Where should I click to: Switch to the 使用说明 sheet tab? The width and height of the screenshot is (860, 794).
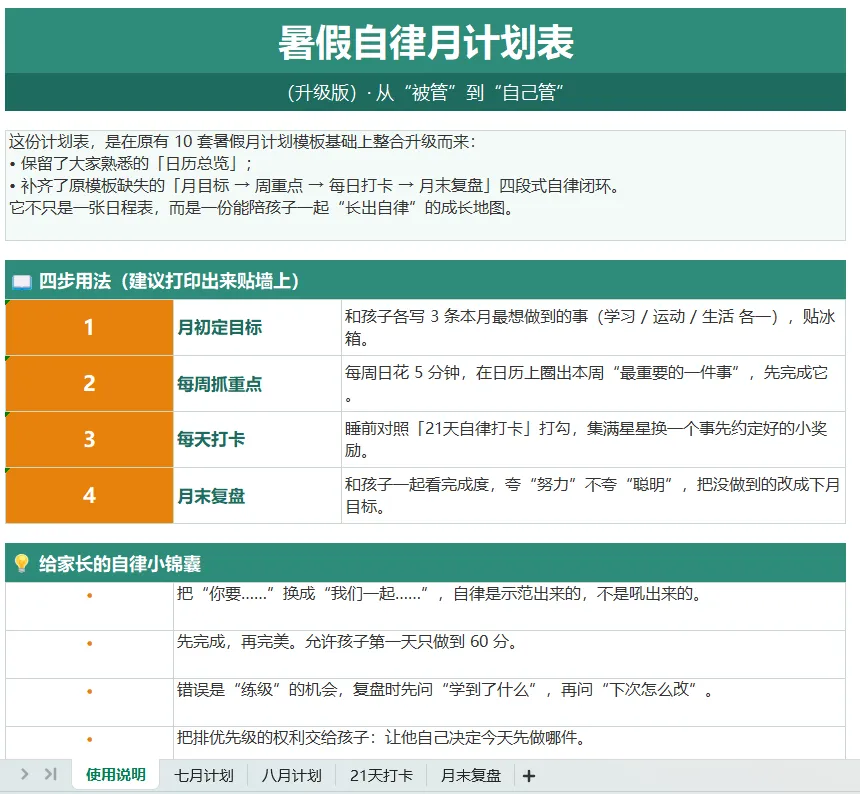pos(116,775)
